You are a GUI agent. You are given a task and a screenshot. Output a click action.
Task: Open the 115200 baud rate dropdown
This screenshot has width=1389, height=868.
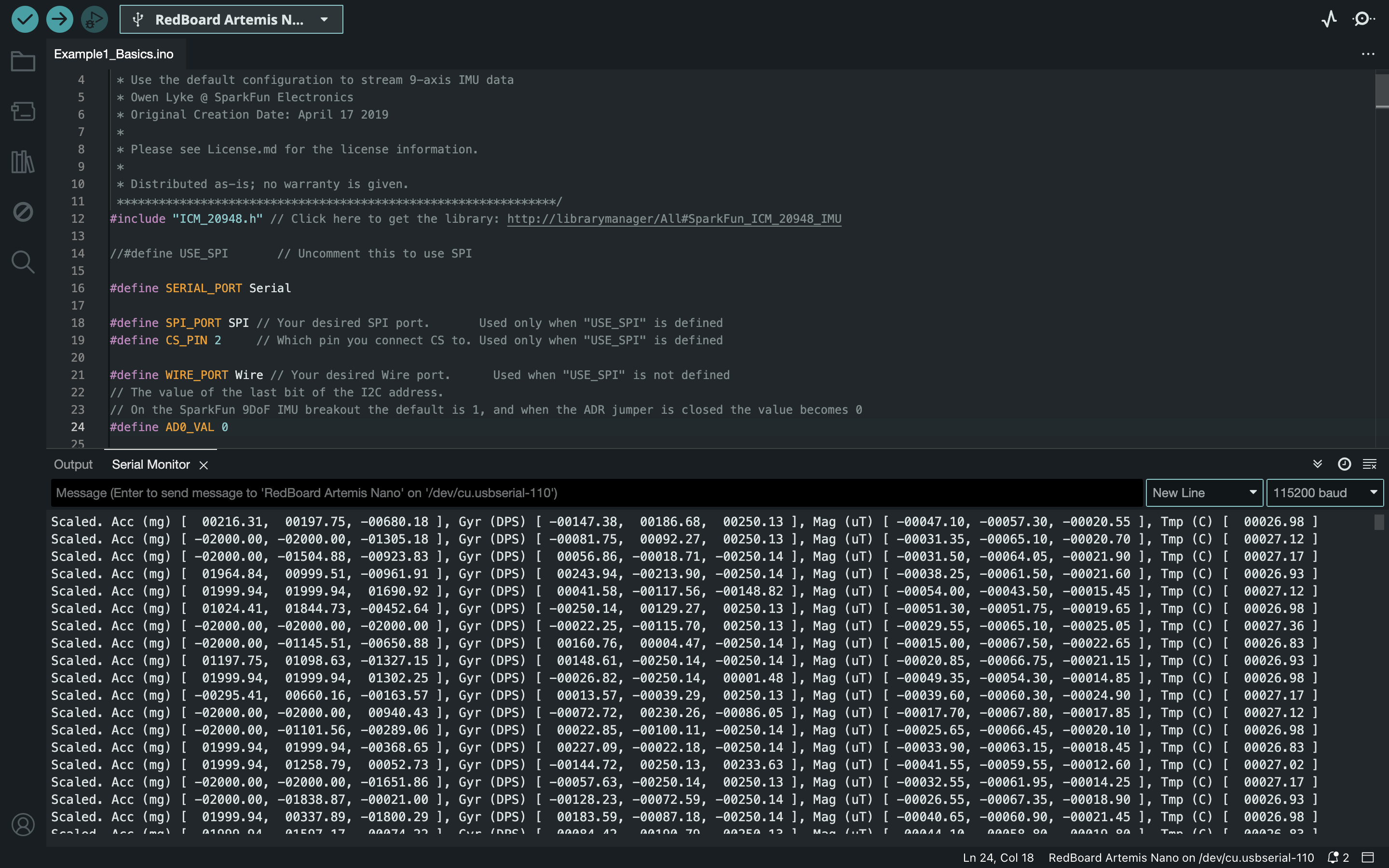pyautogui.click(x=1325, y=492)
